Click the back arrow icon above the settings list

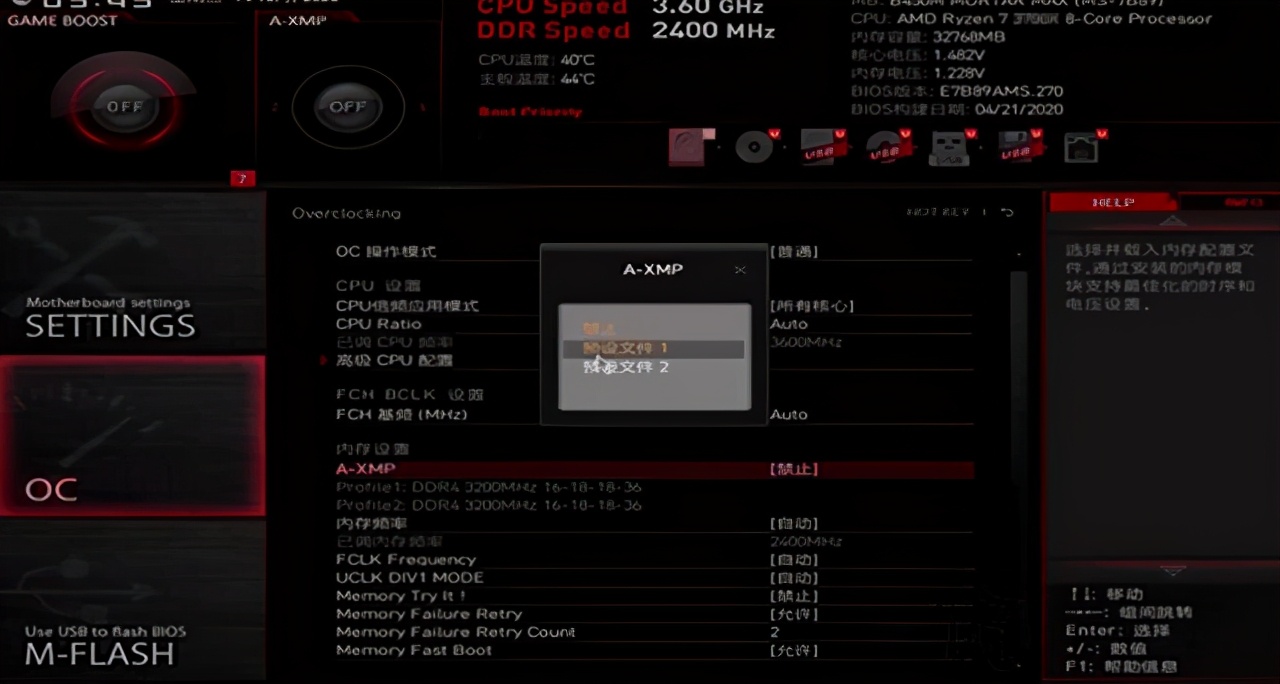(1007, 212)
